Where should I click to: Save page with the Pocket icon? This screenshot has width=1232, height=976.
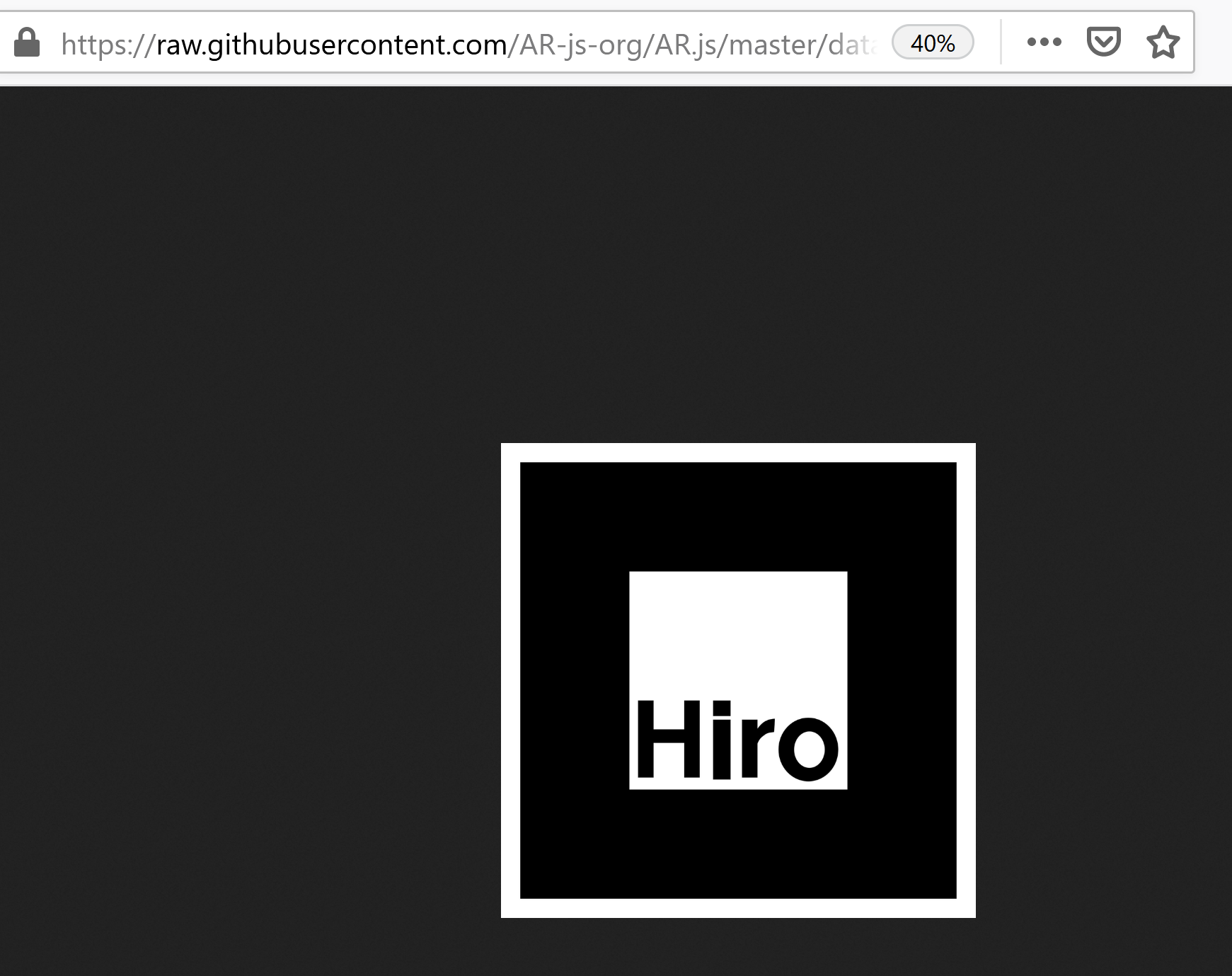[x=1103, y=42]
